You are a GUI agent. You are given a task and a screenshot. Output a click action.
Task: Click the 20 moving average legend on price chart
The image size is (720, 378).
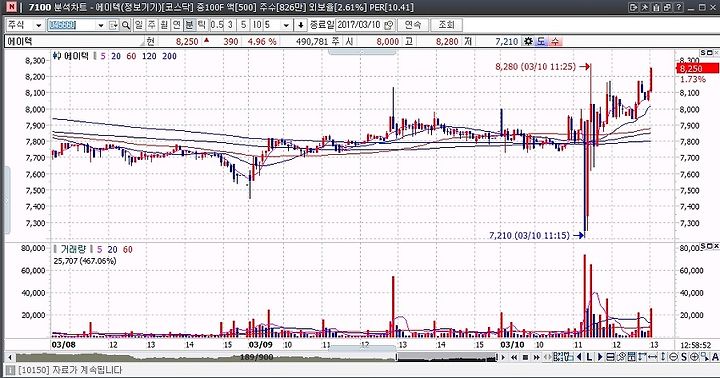pos(116,56)
